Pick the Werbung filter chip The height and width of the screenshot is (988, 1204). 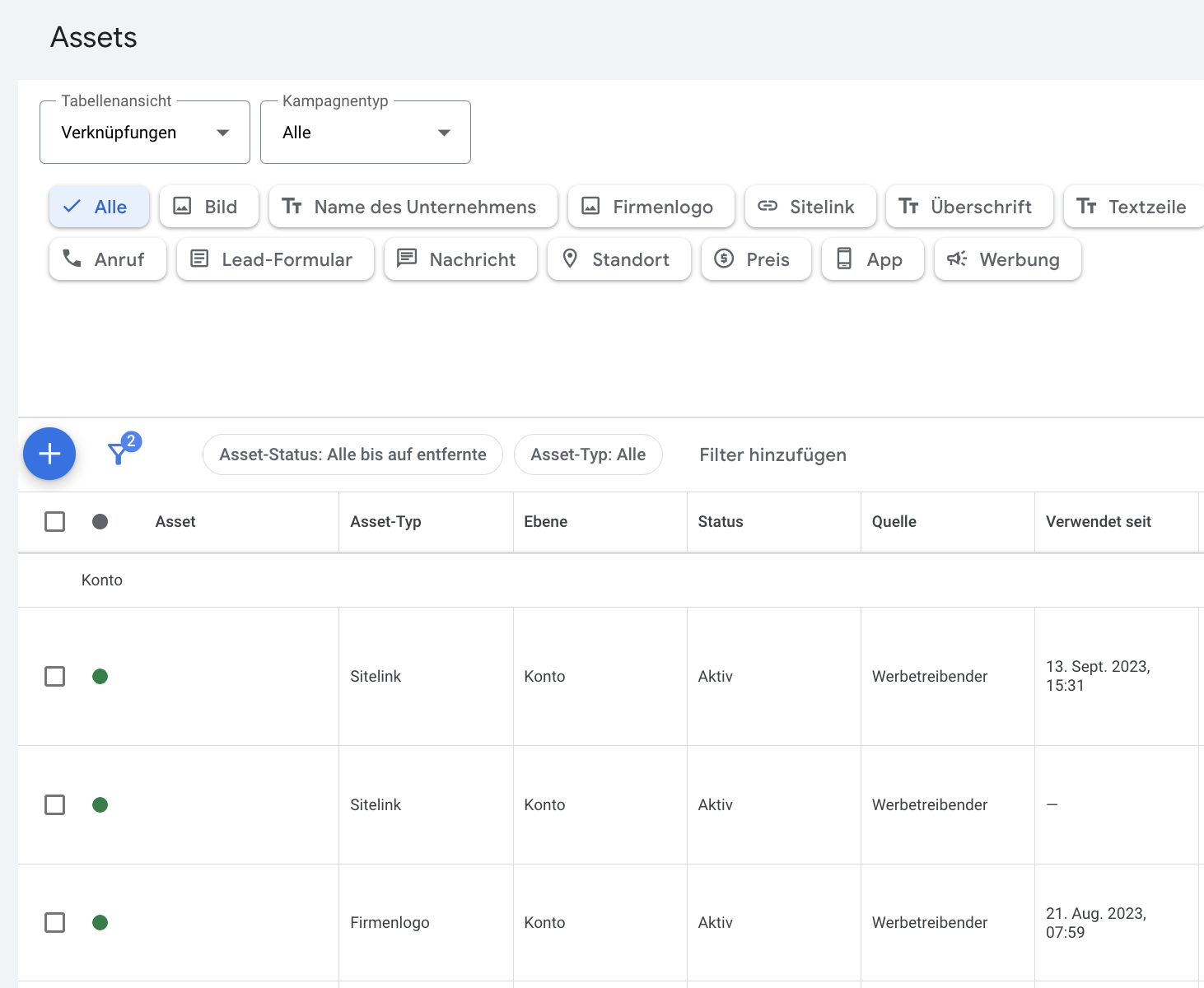tap(1008, 259)
